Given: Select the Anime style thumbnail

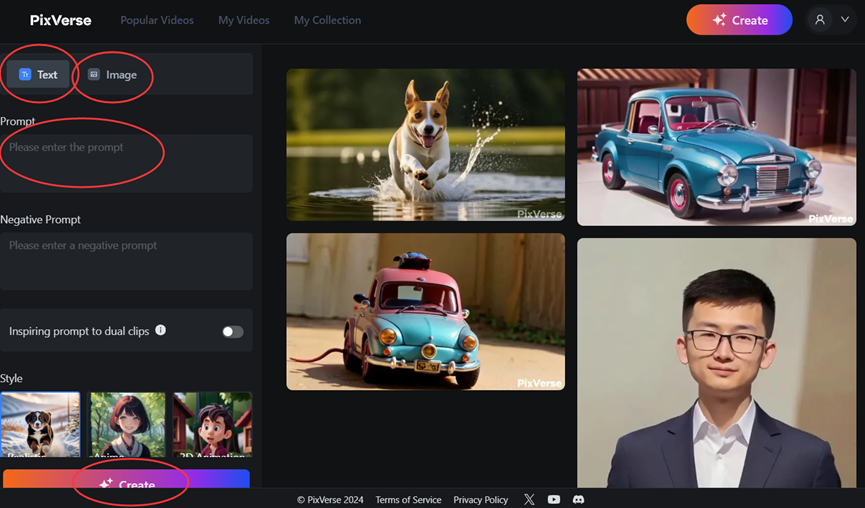Looking at the screenshot, I should (128, 425).
